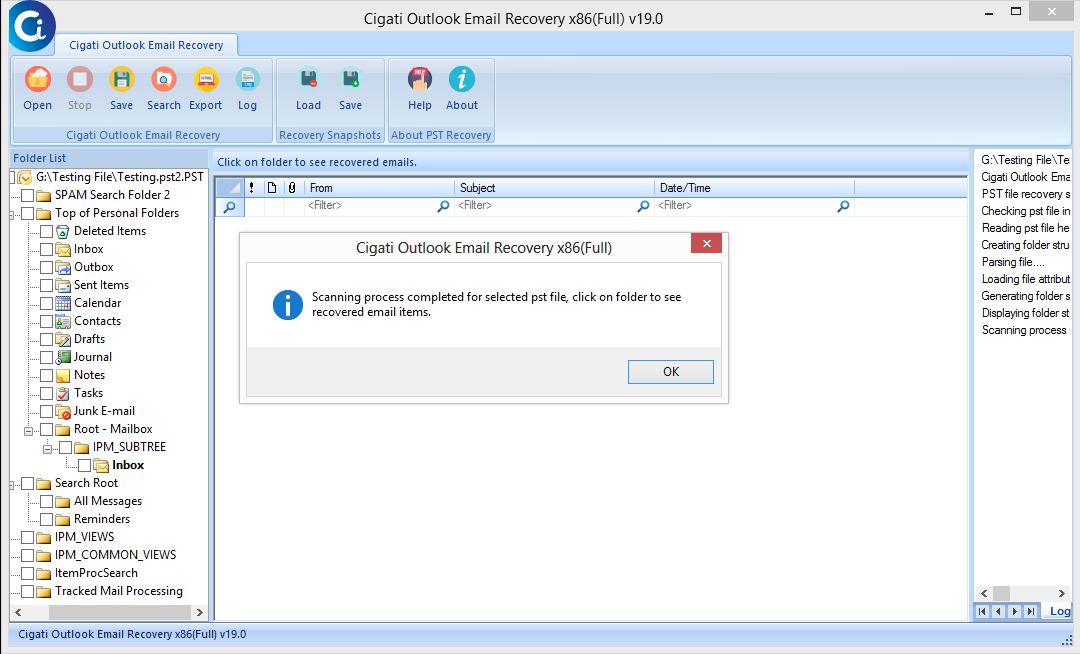This screenshot has height=654, width=1080.
Task: Select the bold Inbox under IPM_SUBTREE
Action: pyautogui.click(x=128, y=465)
